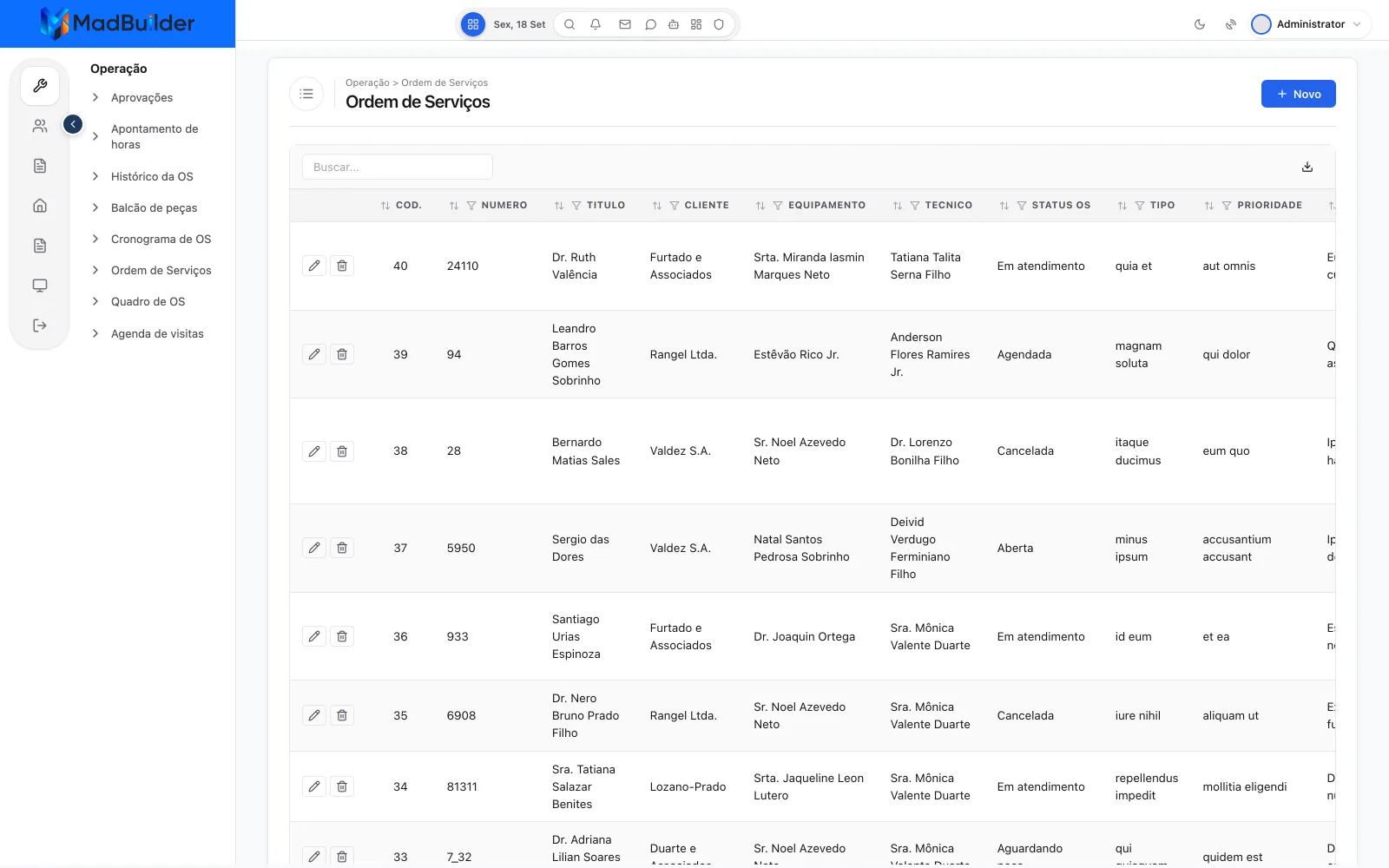
Task: Open the notifications bell
Action: pos(596,24)
